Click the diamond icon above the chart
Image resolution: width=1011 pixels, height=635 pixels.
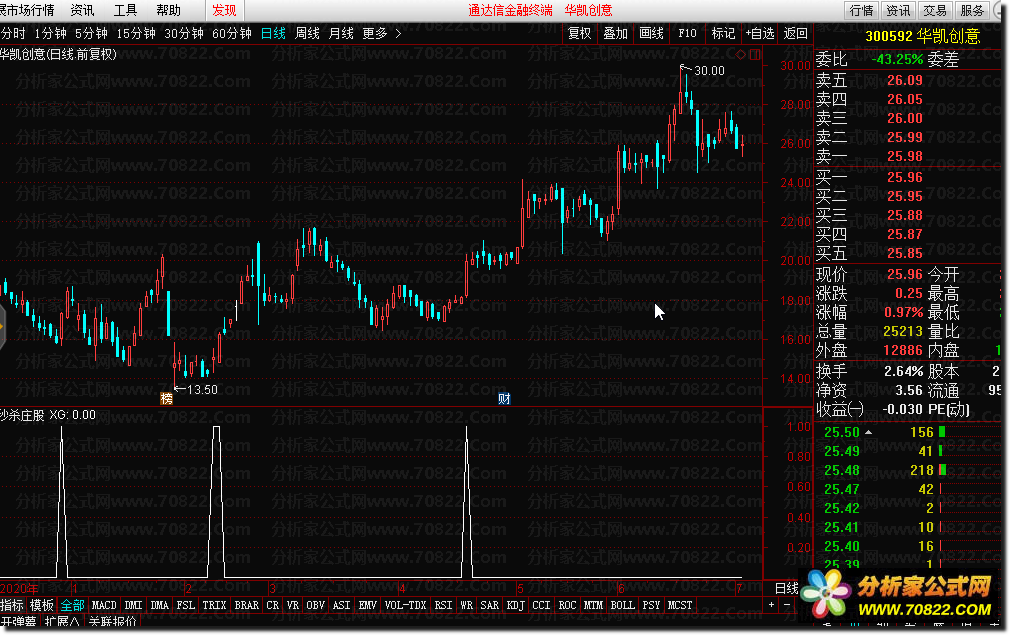point(741,55)
